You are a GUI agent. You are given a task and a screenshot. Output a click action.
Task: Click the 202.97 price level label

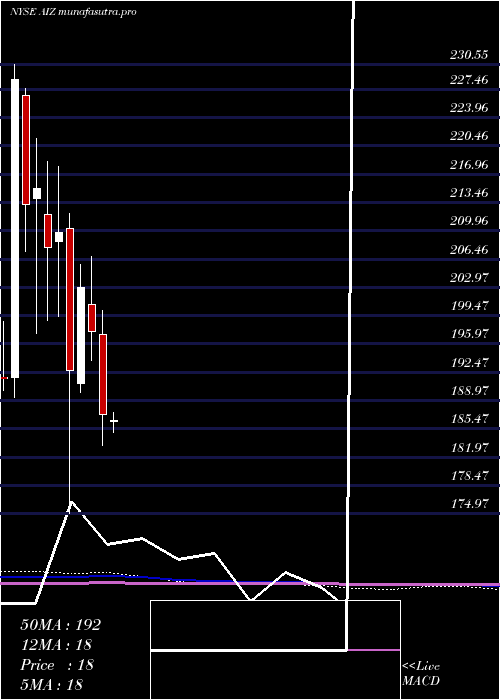[469, 278]
